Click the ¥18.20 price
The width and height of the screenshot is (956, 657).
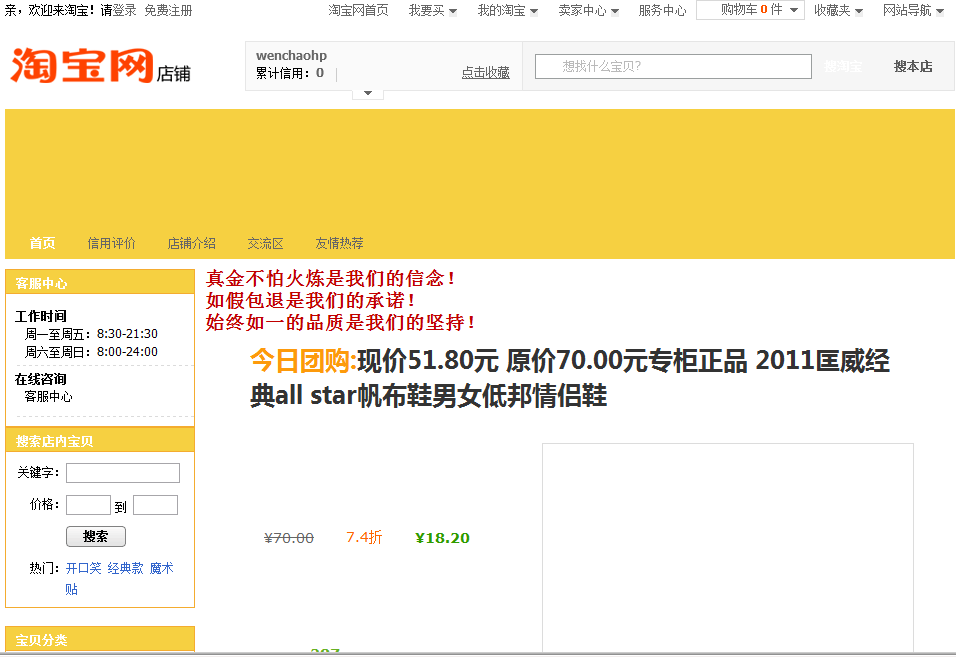pos(442,538)
